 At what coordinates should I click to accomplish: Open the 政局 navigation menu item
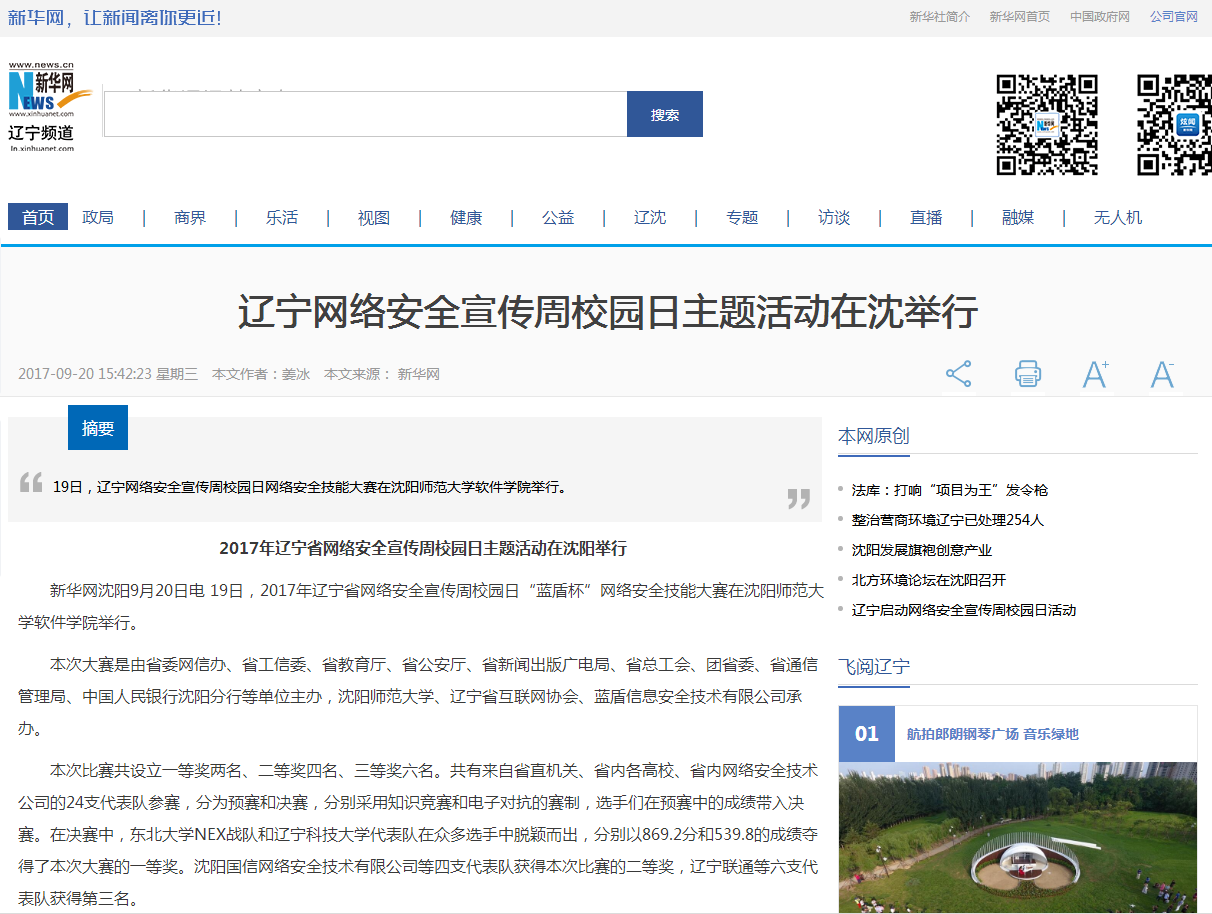[x=98, y=217]
